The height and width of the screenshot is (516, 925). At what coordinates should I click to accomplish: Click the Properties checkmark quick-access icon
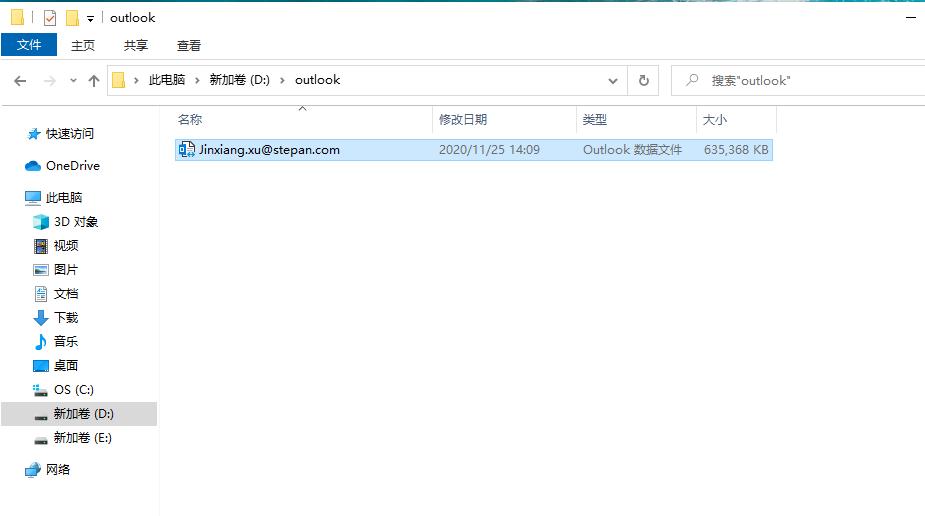[50, 18]
